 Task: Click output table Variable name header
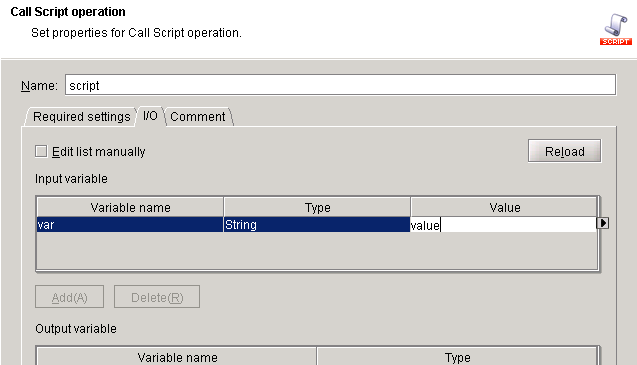[177, 356]
